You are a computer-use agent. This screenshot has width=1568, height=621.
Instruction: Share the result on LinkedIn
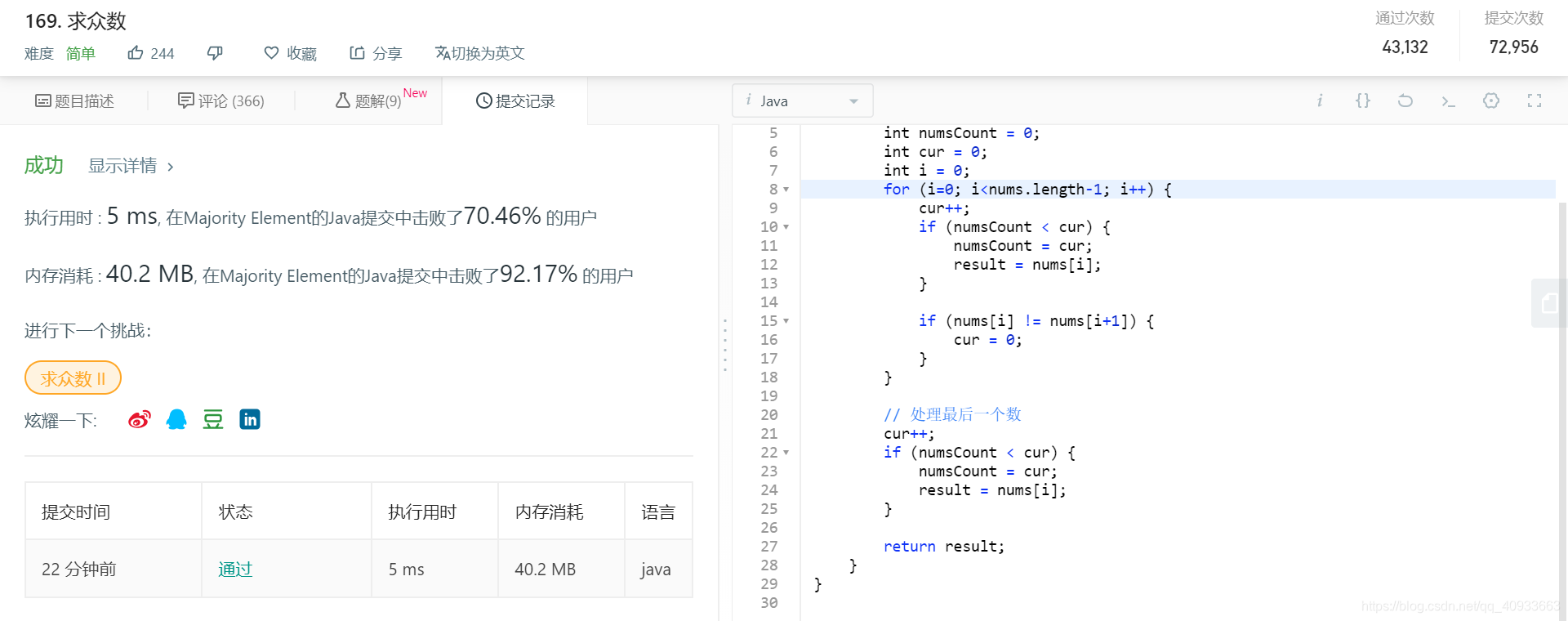pyautogui.click(x=250, y=419)
